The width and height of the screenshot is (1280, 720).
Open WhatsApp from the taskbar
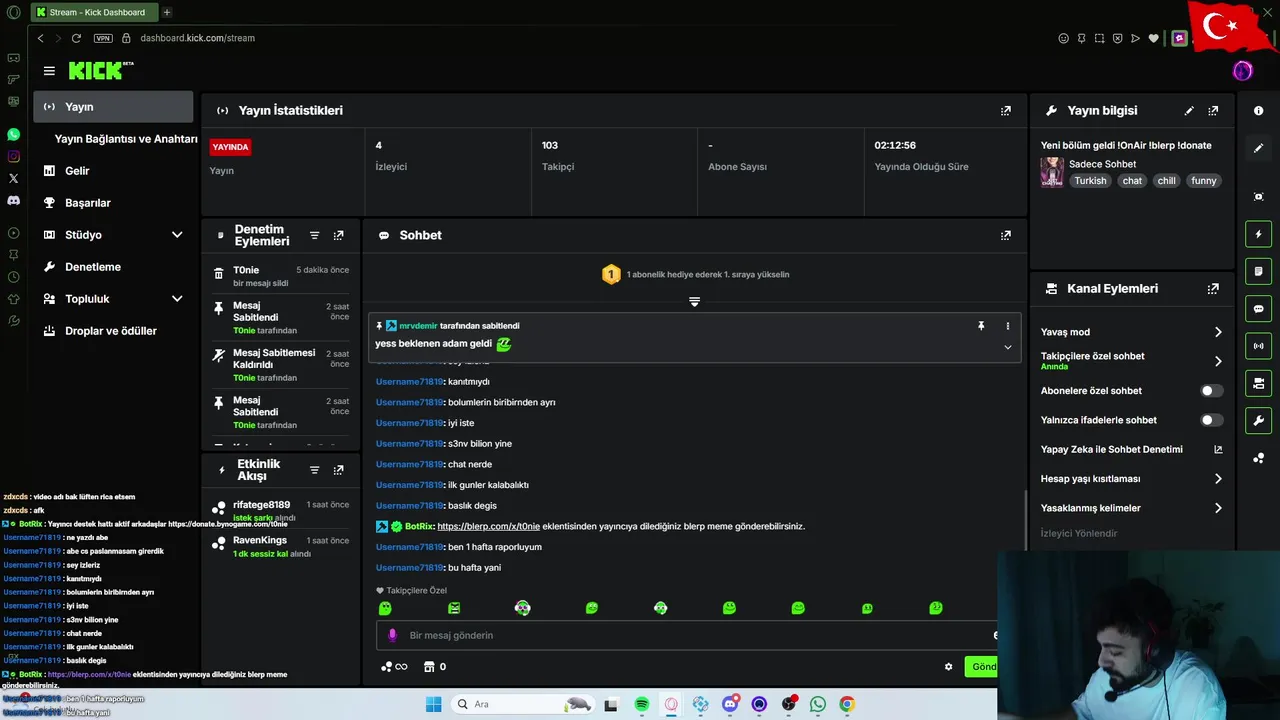pos(818,704)
